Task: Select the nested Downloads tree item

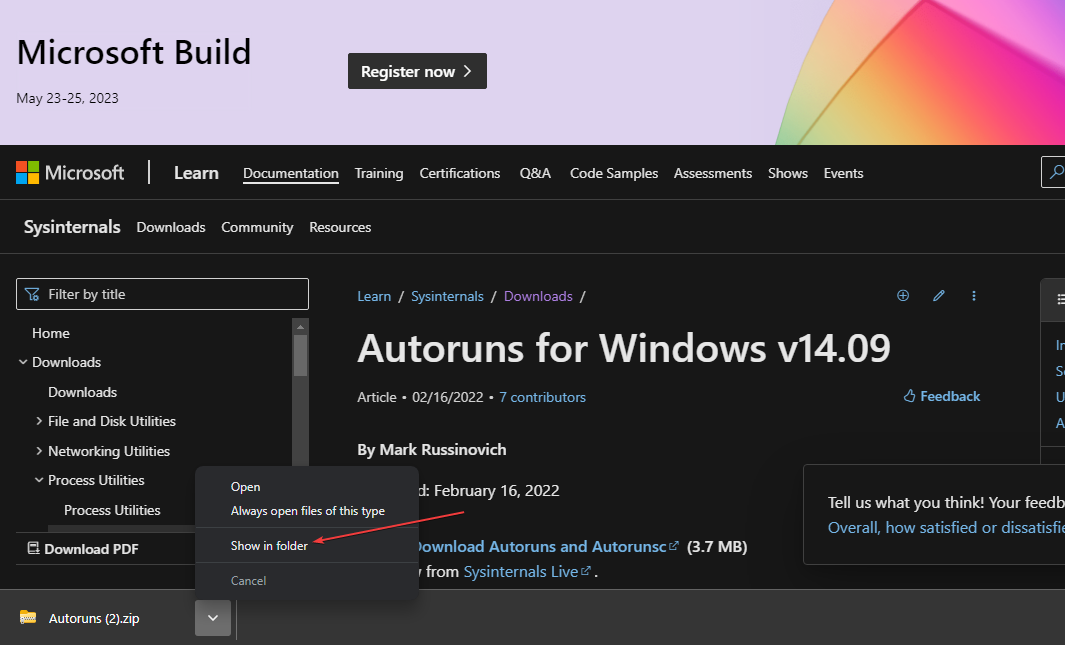Action: [x=83, y=392]
